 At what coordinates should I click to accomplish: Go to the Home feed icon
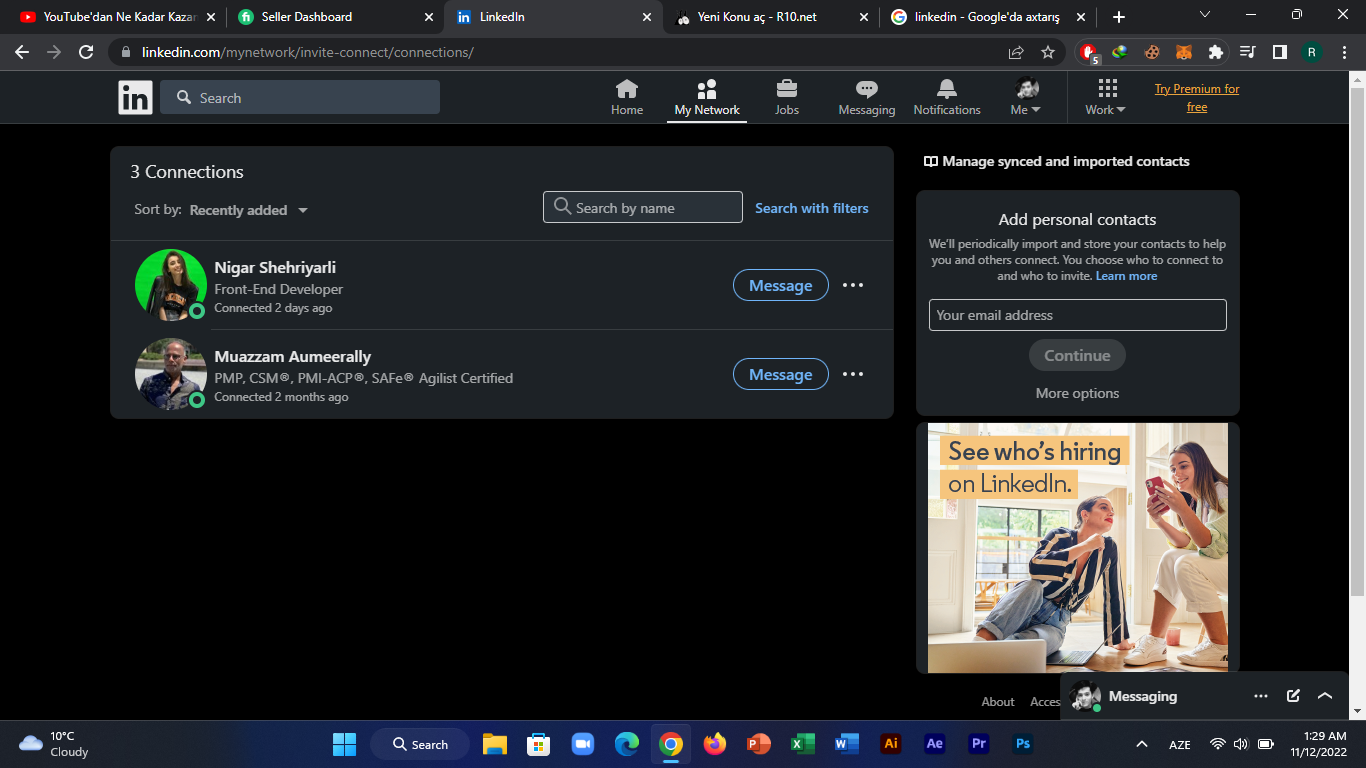coord(627,89)
